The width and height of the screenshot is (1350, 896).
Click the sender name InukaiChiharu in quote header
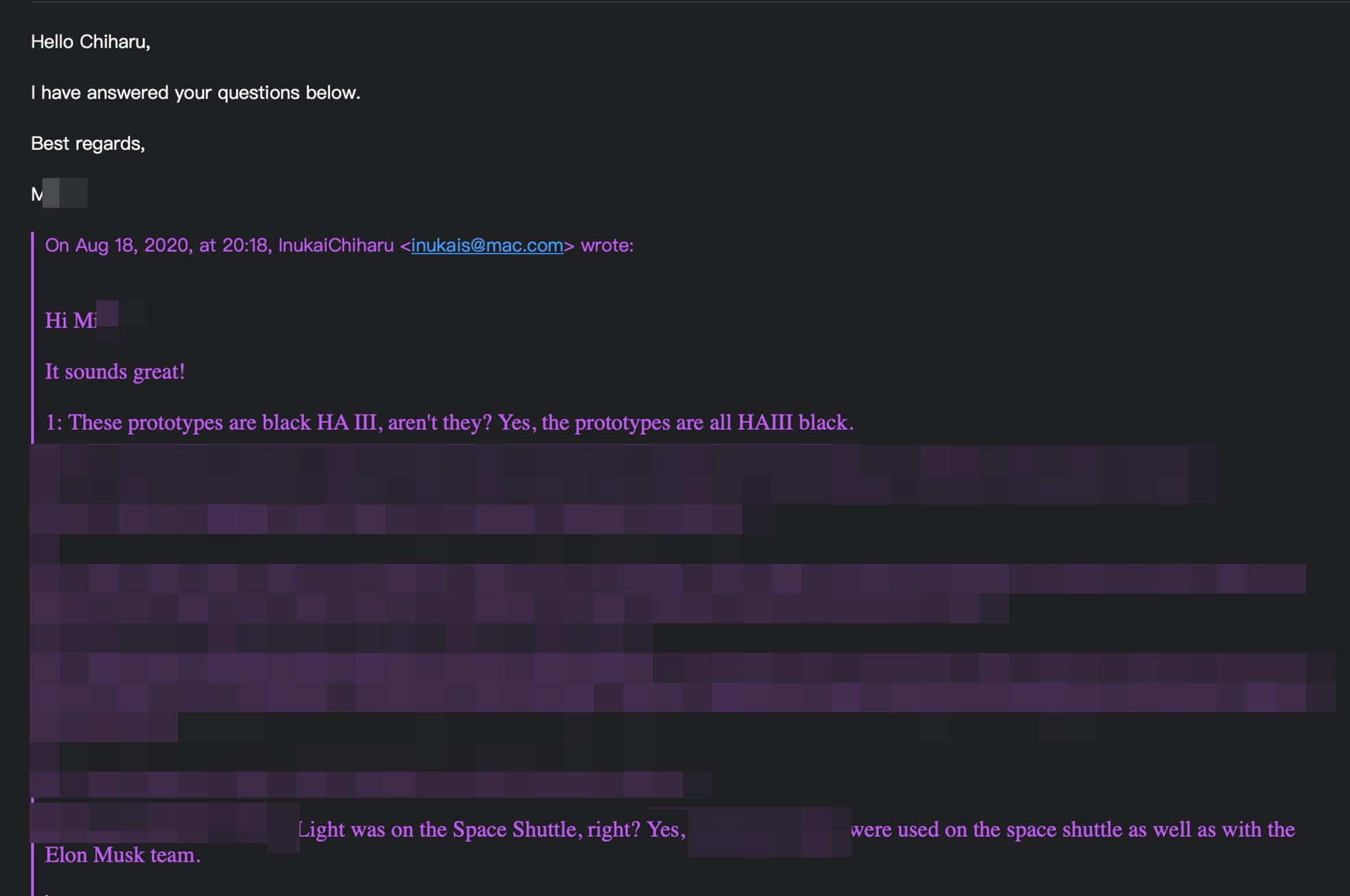(335, 245)
